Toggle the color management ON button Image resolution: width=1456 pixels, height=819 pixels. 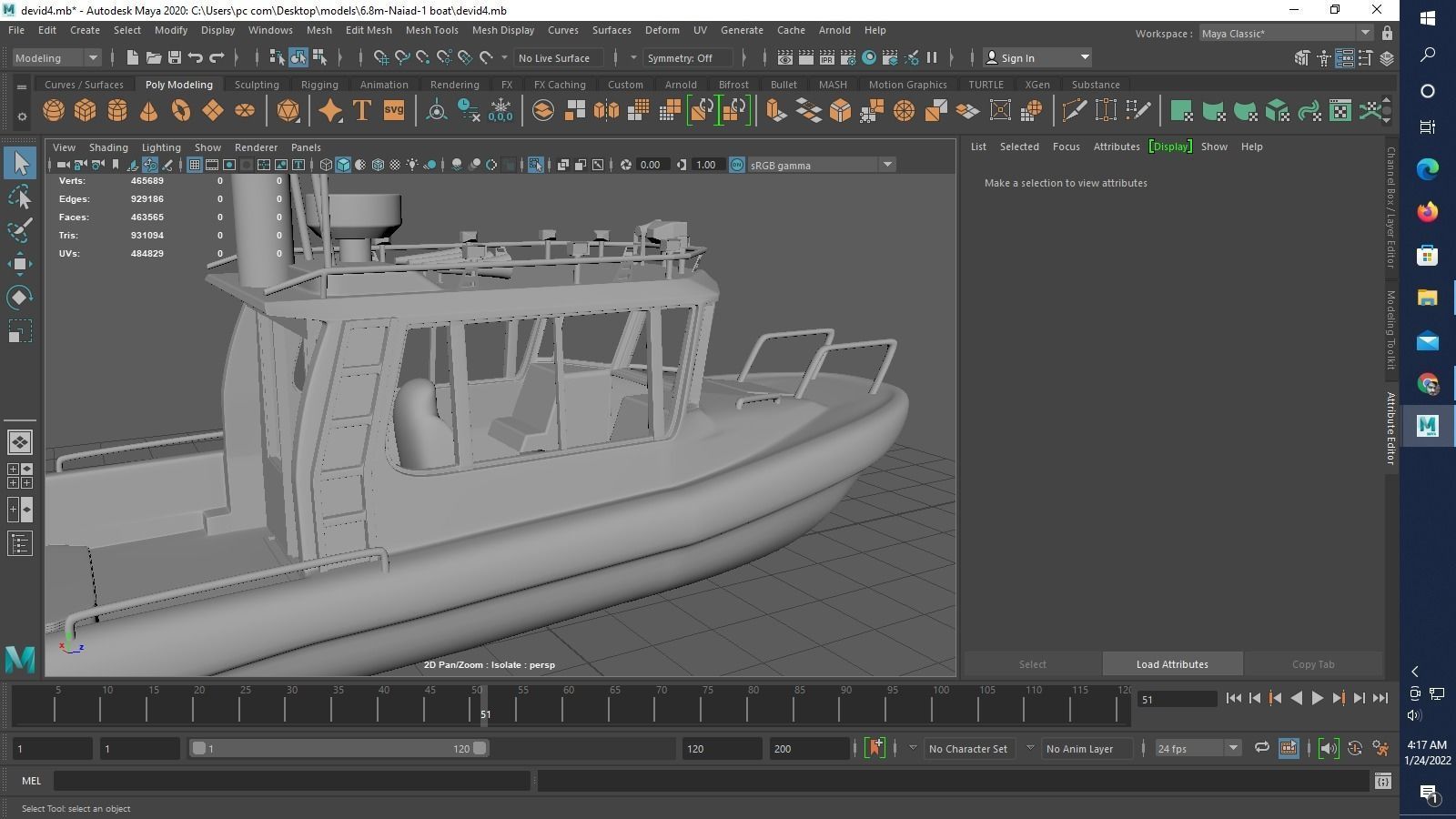coord(737,165)
